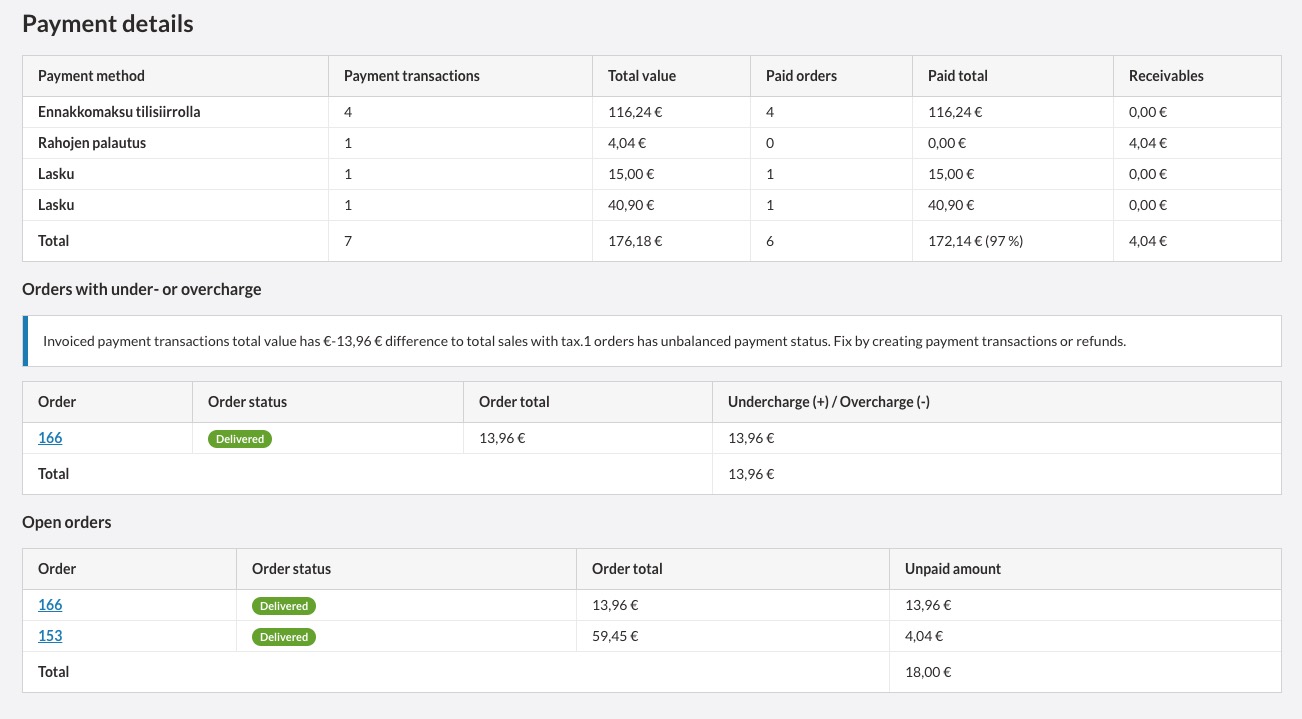Select the Lasku row with 15,00 € value

(651, 174)
